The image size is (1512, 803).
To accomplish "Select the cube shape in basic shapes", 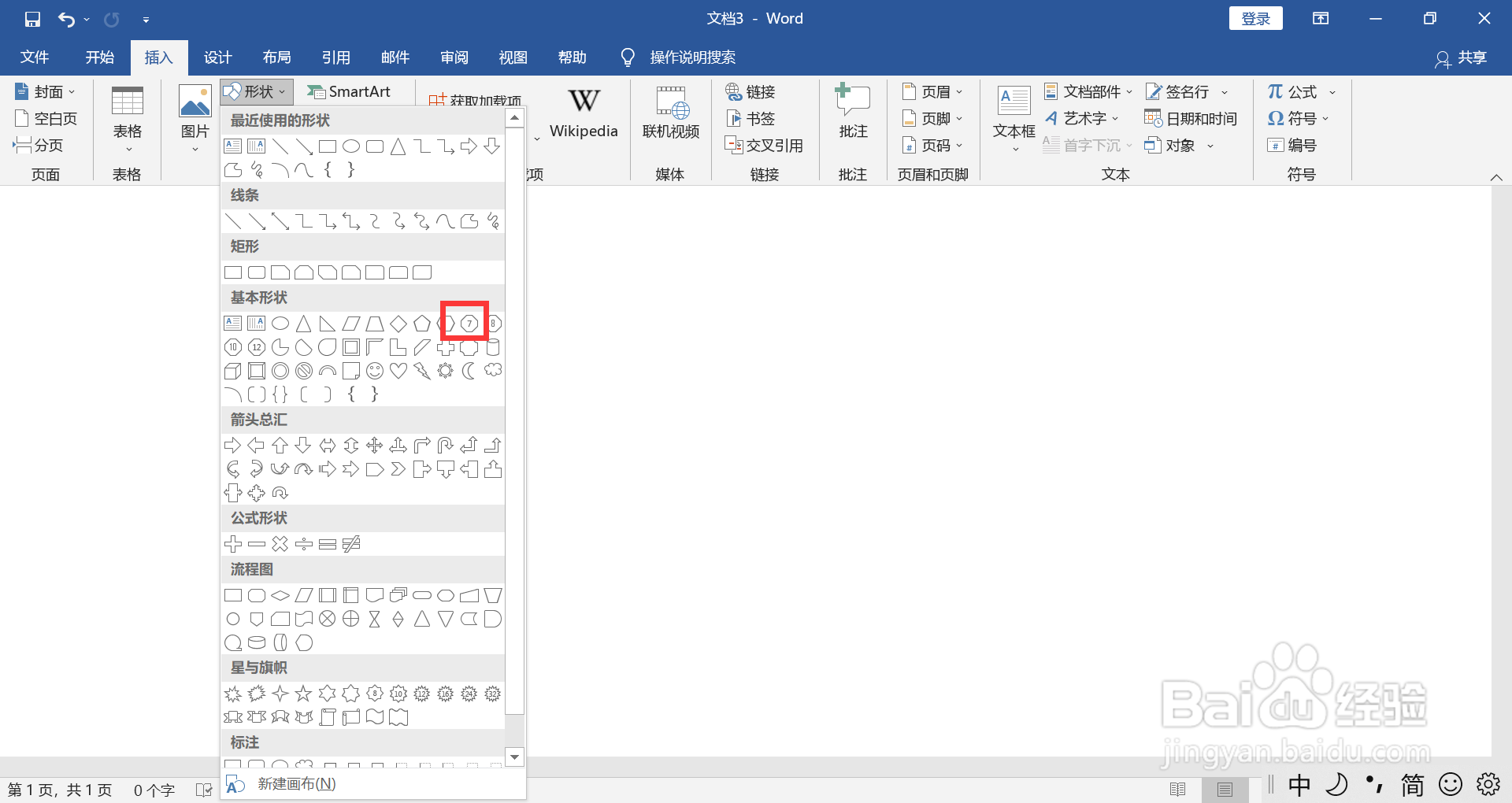I will pos(233,371).
